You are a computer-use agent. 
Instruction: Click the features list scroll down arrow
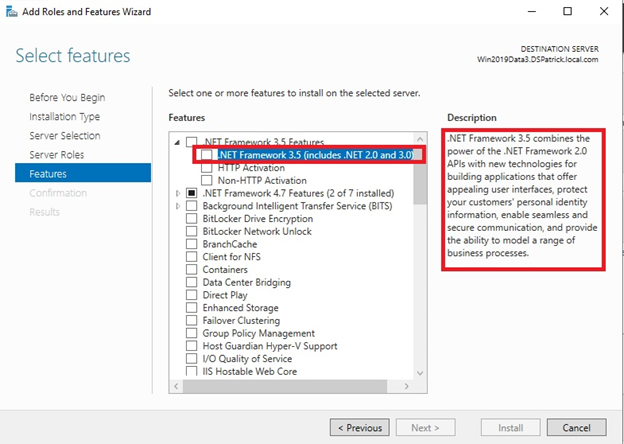tap(420, 373)
